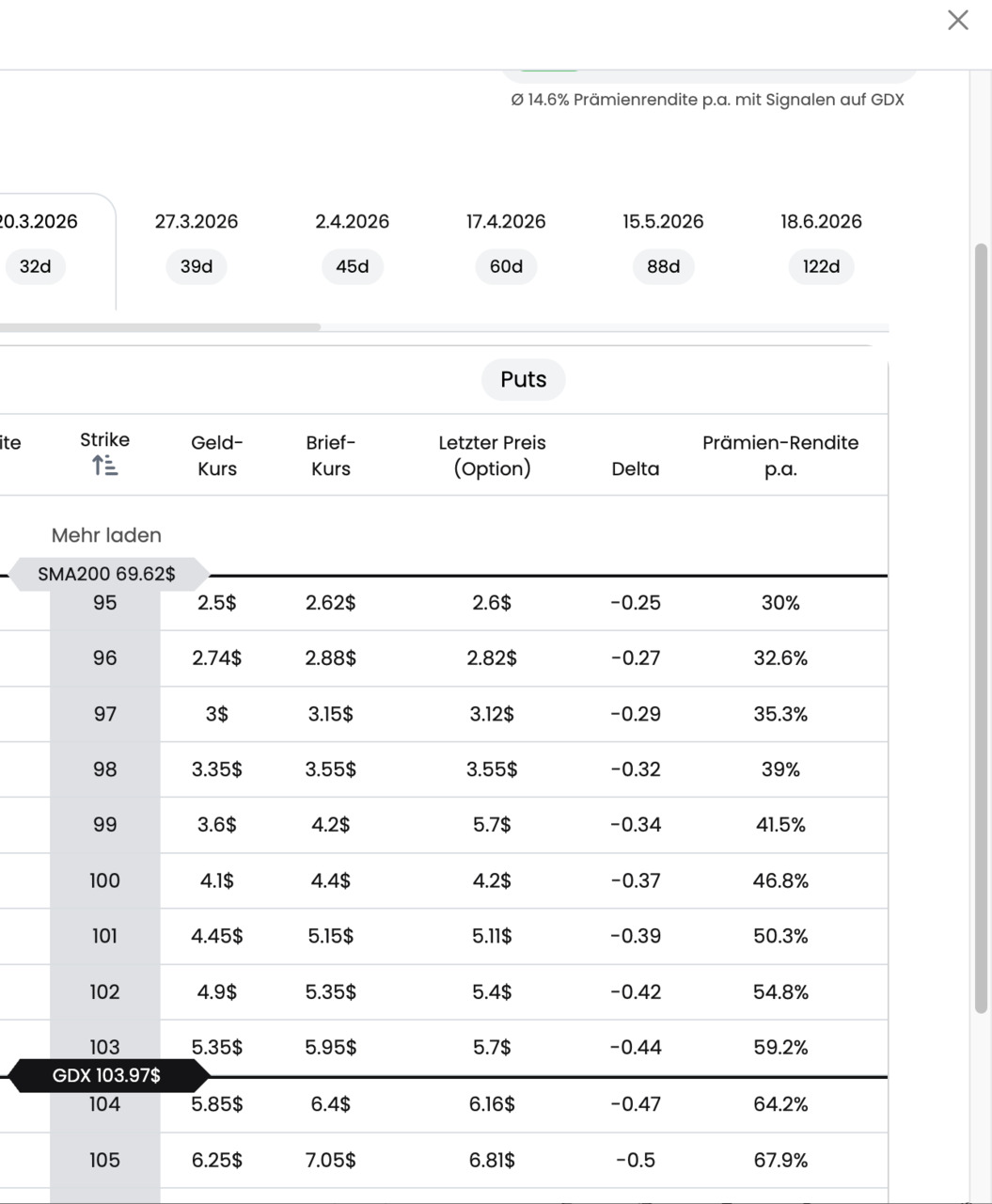Viewport: 992px width, 1204px height.
Task: Click the Letzter Preis (Option) header
Action: pos(492,455)
